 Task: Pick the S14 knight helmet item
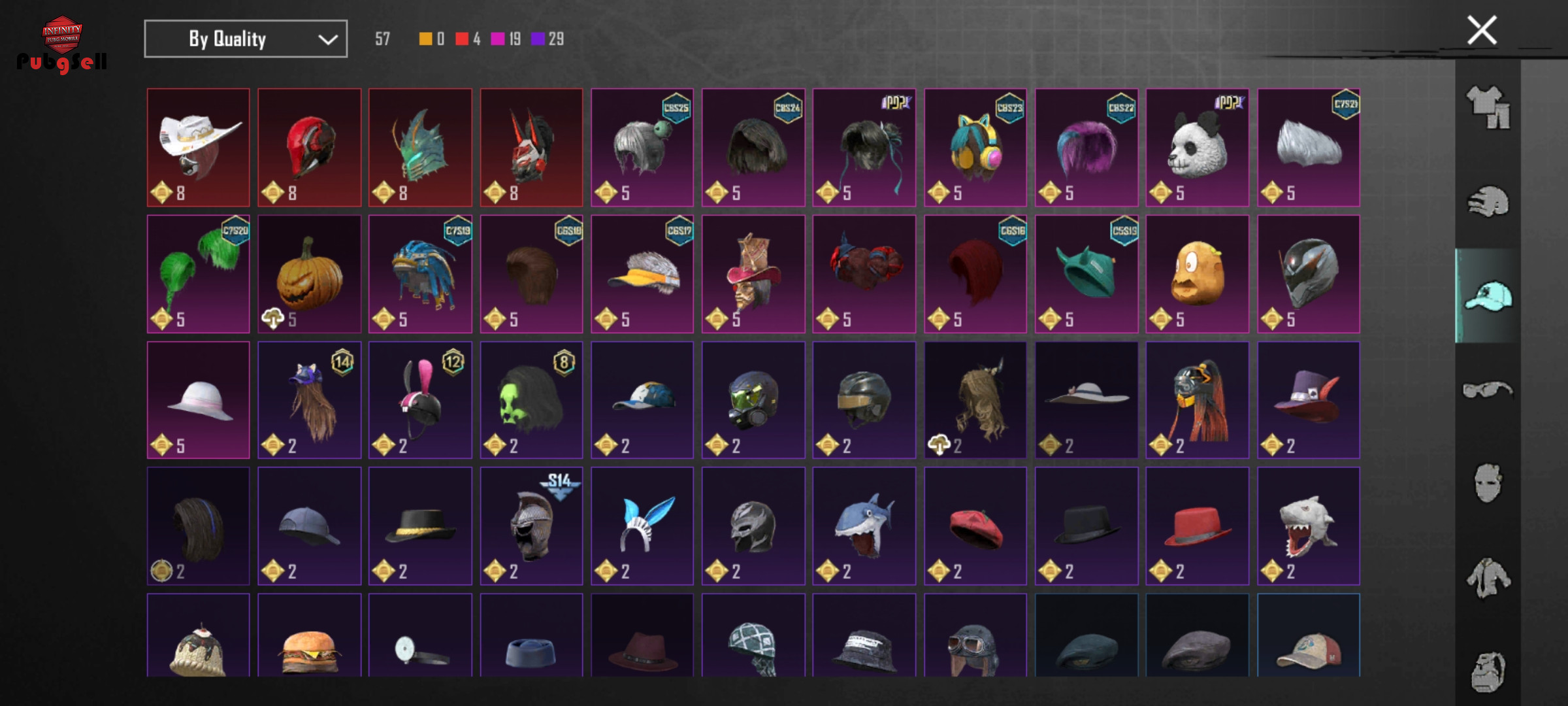pyautogui.click(x=532, y=526)
